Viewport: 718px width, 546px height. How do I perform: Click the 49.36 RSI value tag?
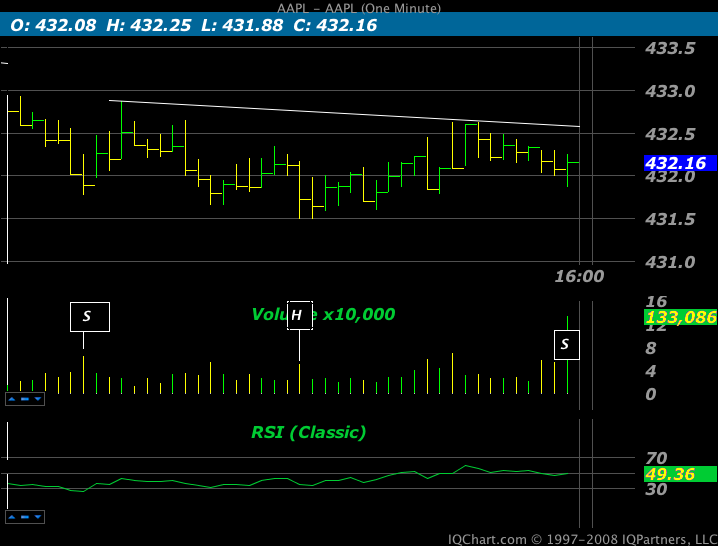click(x=680, y=474)
